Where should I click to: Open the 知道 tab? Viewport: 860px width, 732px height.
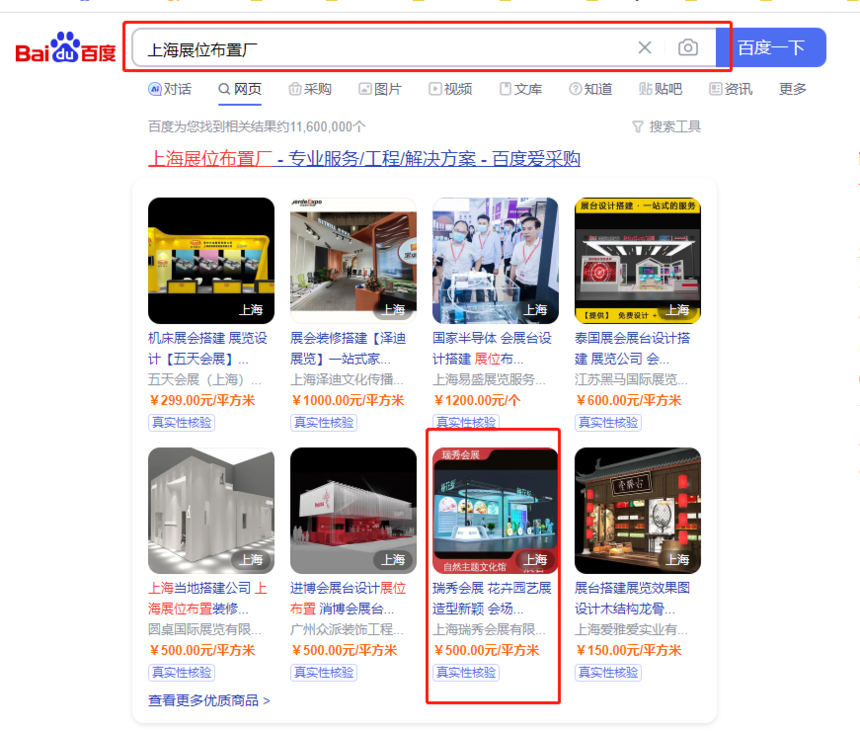coord(591,89)
